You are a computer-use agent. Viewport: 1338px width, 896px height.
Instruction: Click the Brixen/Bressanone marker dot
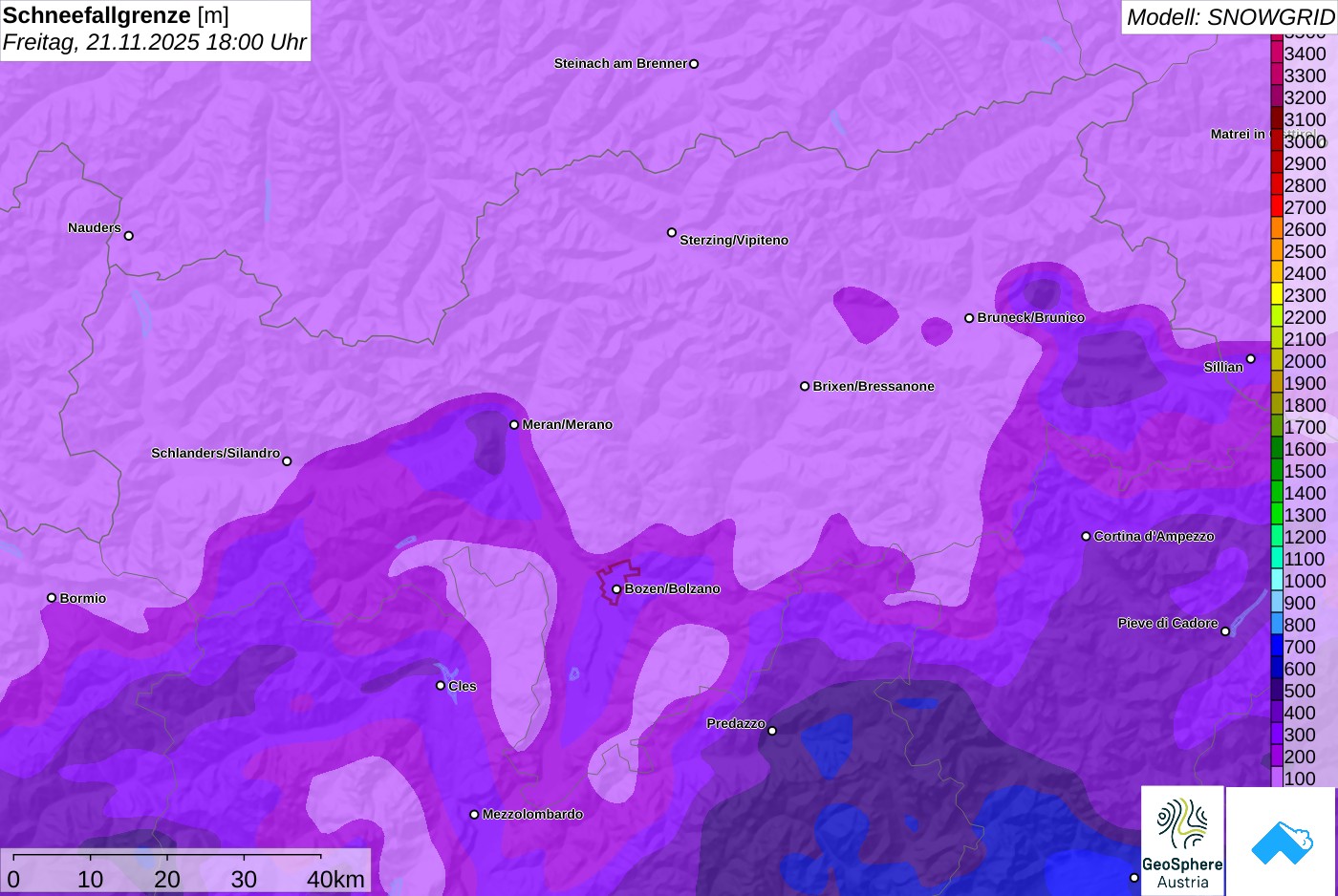[x=805, y=387]
